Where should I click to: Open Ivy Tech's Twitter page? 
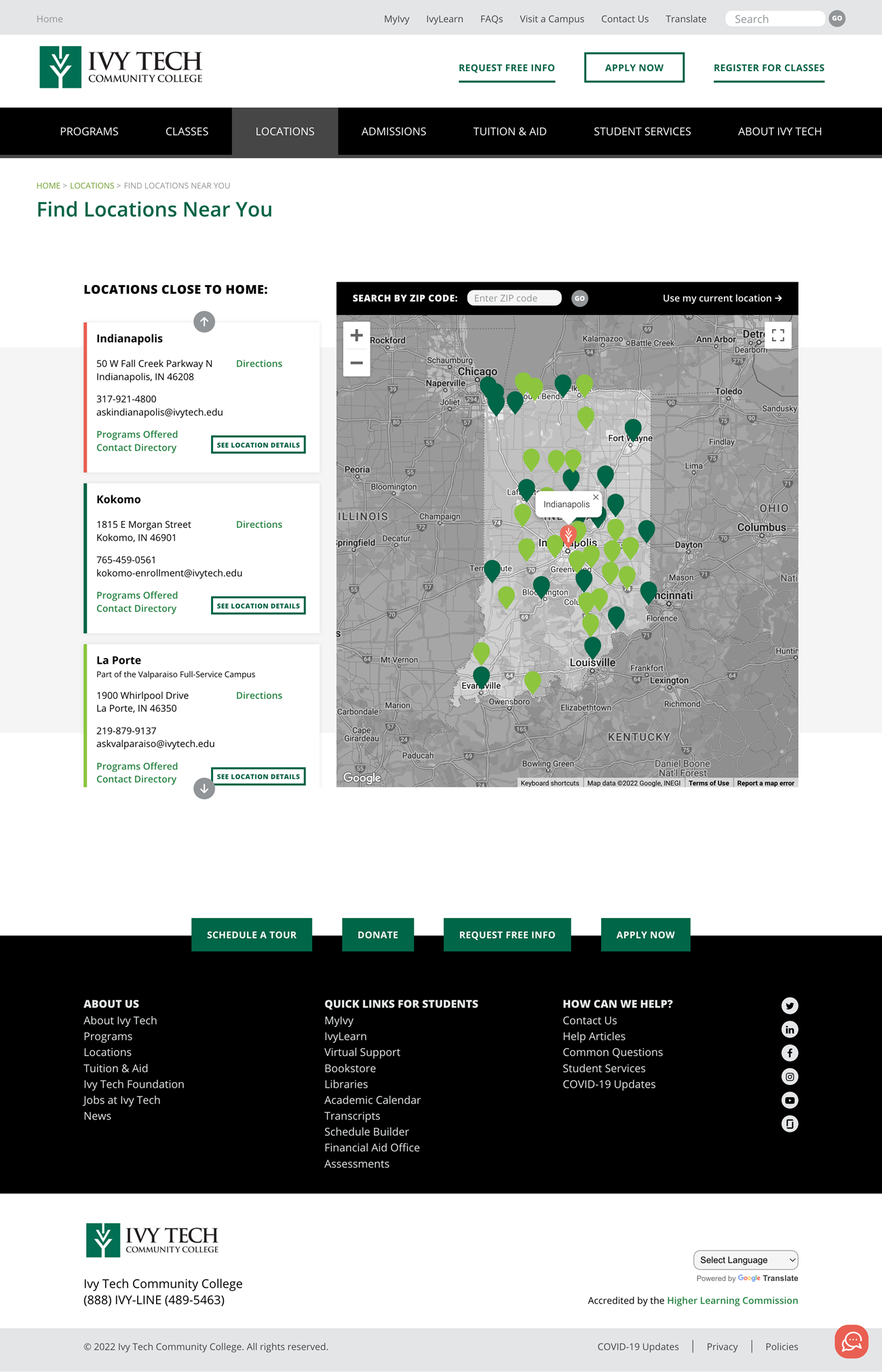coord(790,1006)
